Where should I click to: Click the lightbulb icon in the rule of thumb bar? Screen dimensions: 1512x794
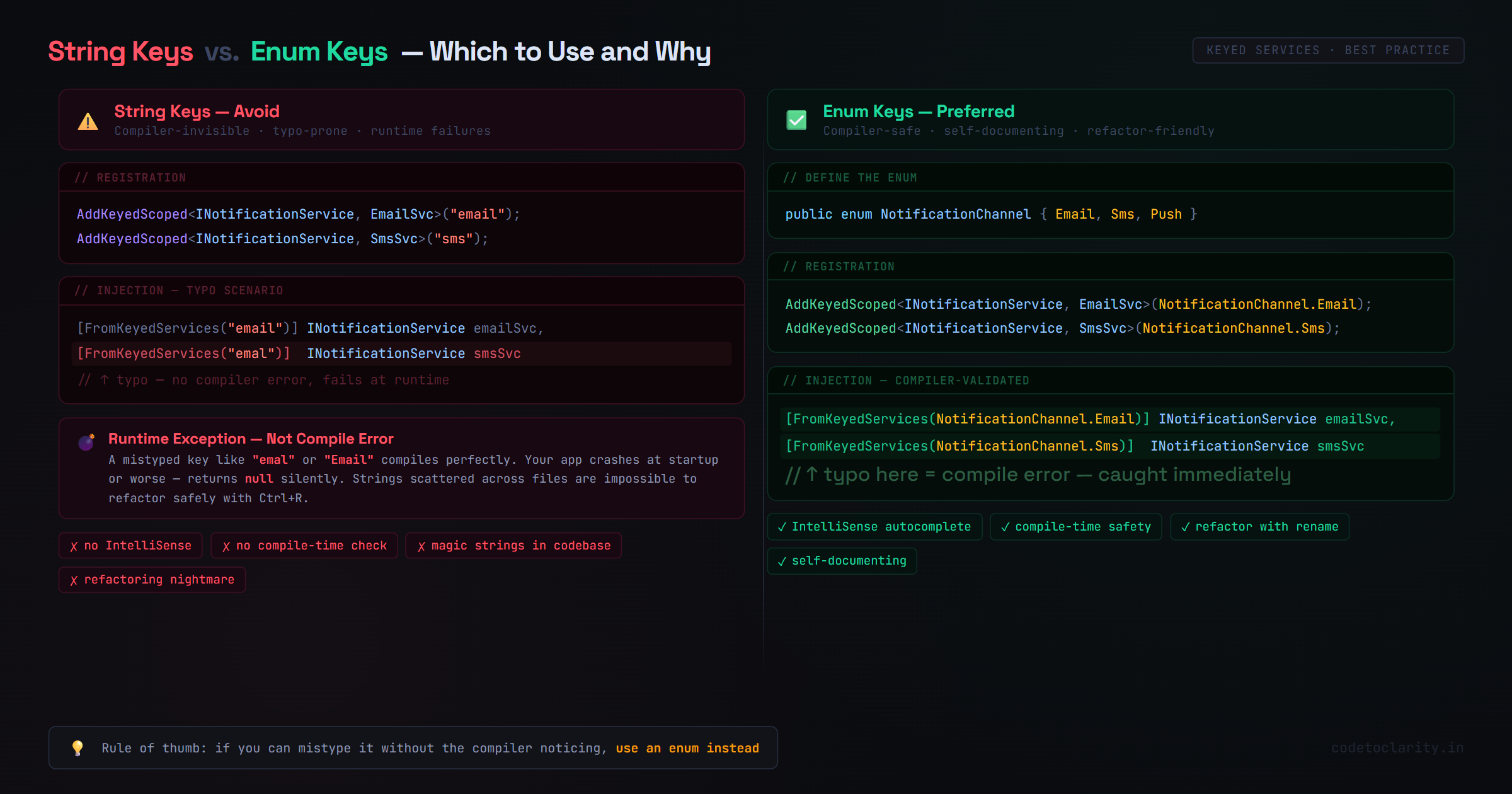point(78,747)
